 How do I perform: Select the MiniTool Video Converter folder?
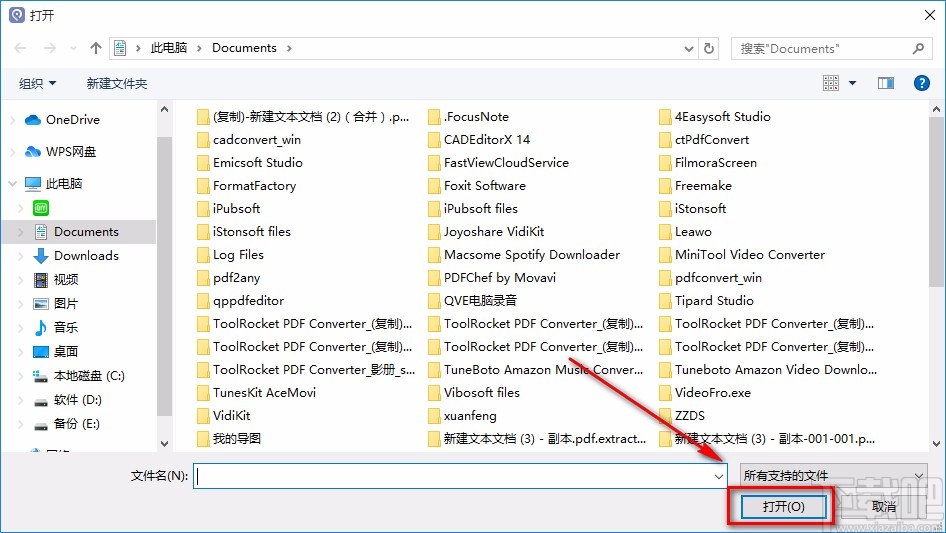point(742,255)
